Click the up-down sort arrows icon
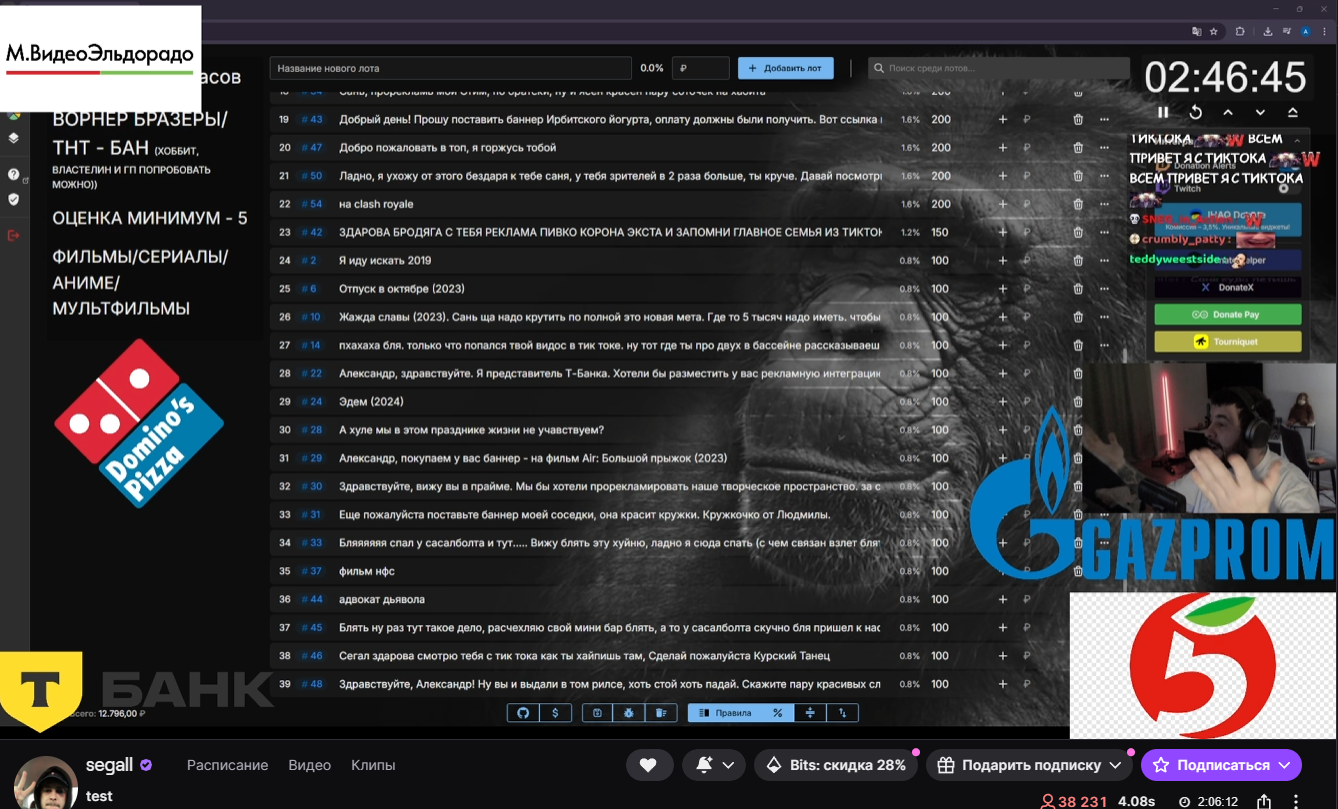The image size is (1338, 809). [x=843, y=713]
